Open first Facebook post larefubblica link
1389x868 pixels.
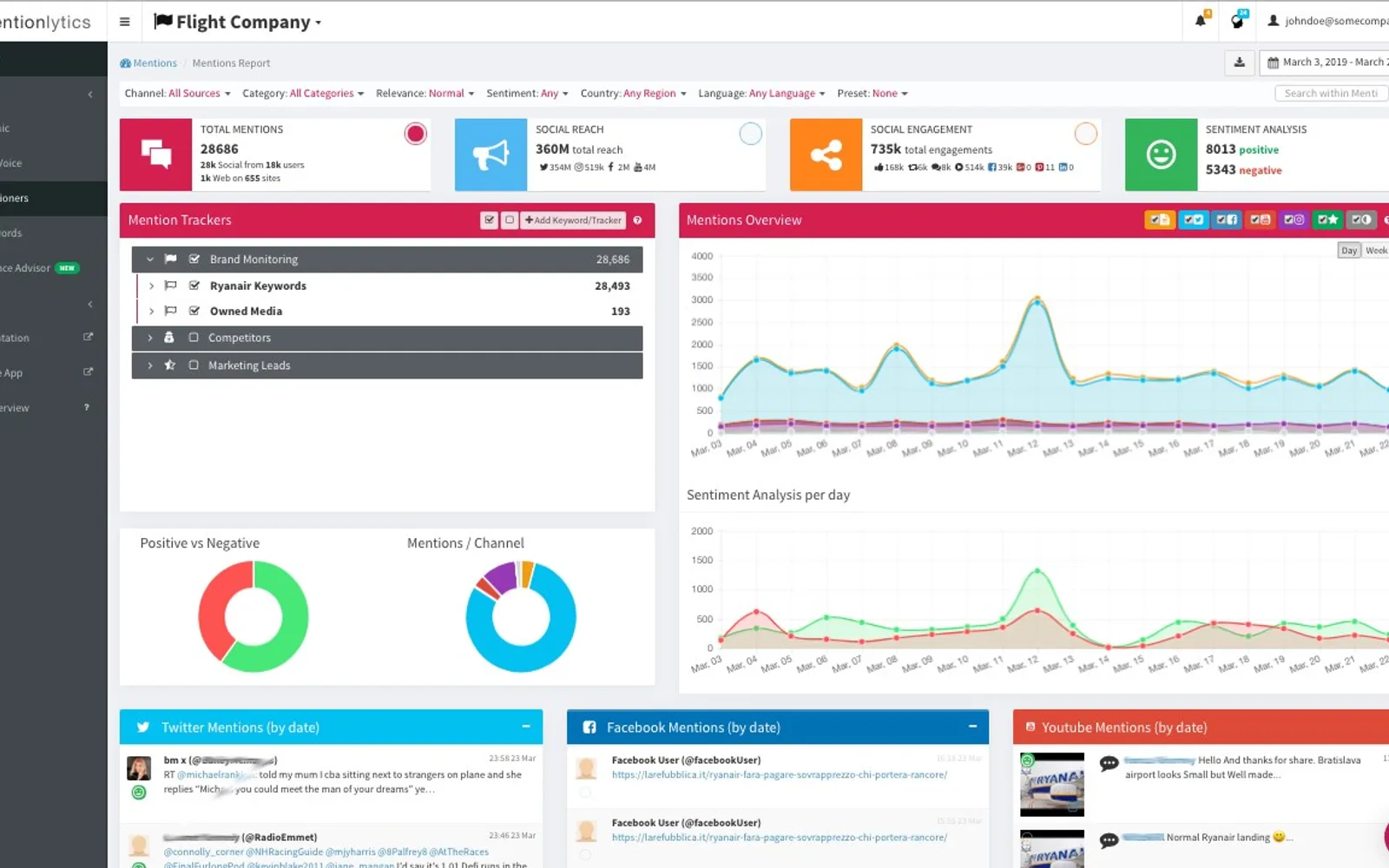pos(779,774)
